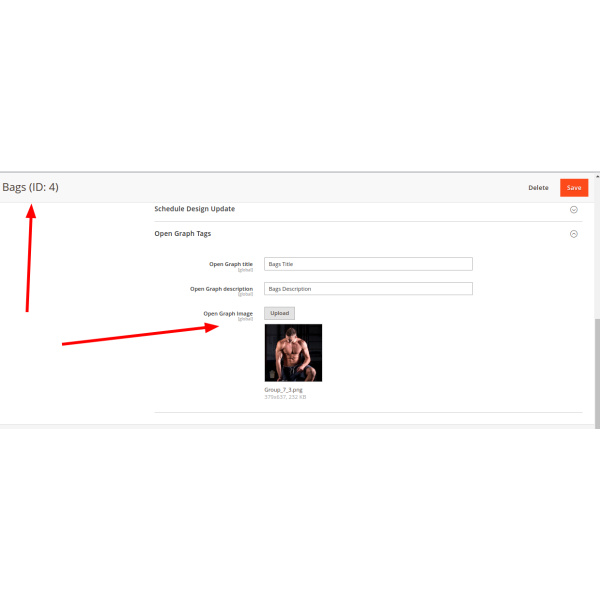Screen dimensions: 600x600
Task: Click the Open Graph Image label
Action: 228,313
